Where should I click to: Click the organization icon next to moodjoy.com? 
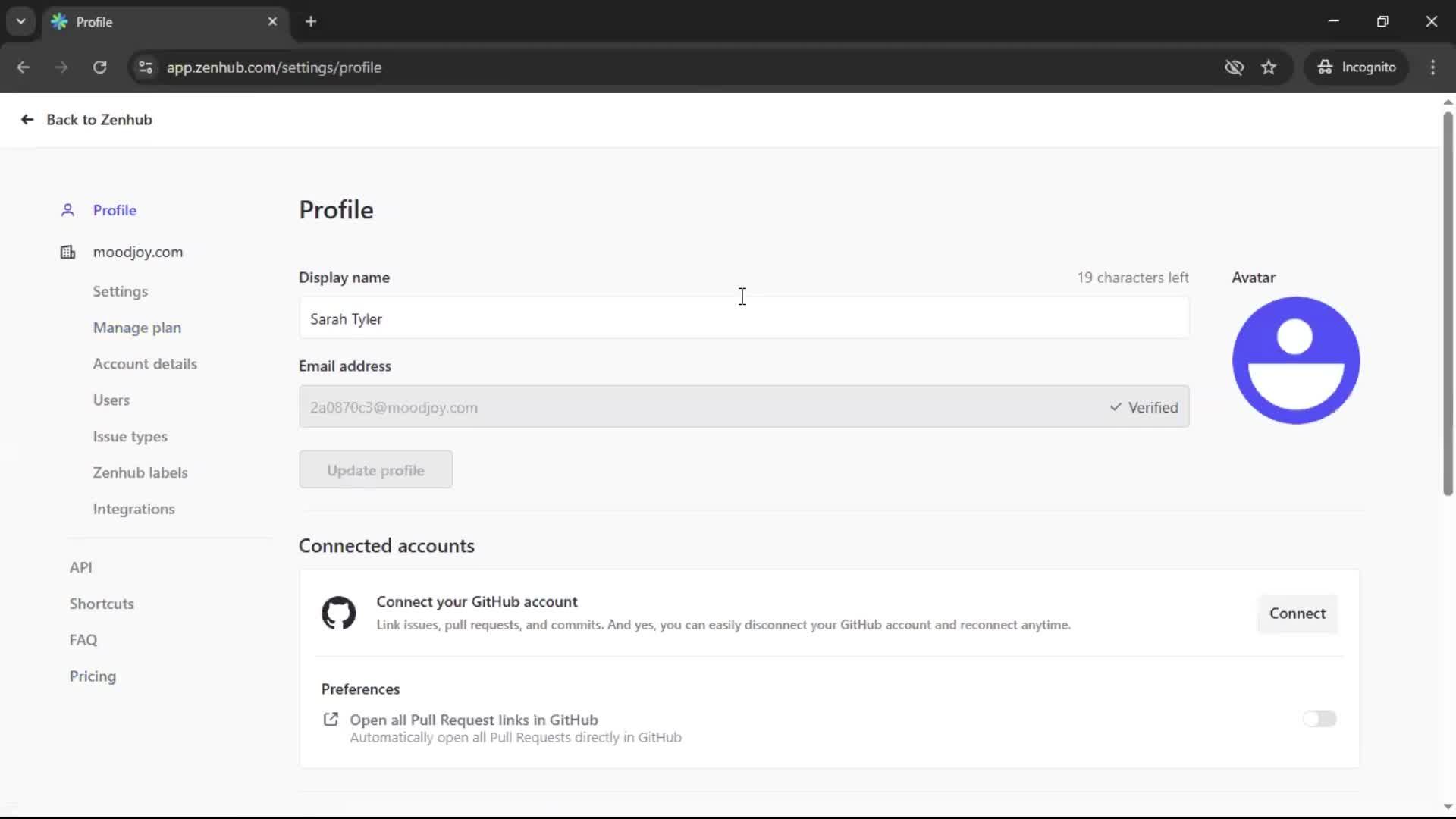67,252
